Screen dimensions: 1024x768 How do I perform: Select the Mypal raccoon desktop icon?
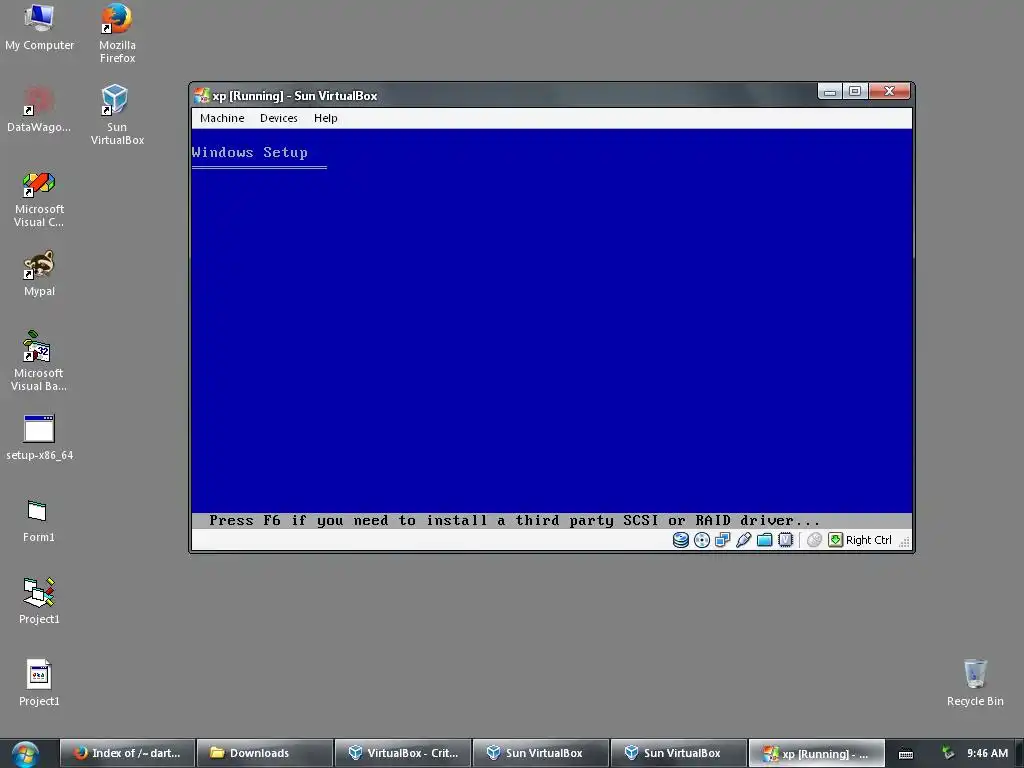click(x=39, y=274)
